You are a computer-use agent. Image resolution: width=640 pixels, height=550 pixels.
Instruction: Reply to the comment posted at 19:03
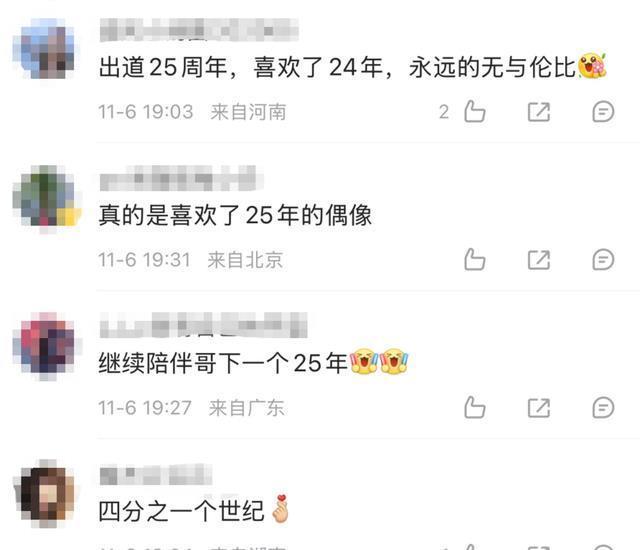point(603,112)
